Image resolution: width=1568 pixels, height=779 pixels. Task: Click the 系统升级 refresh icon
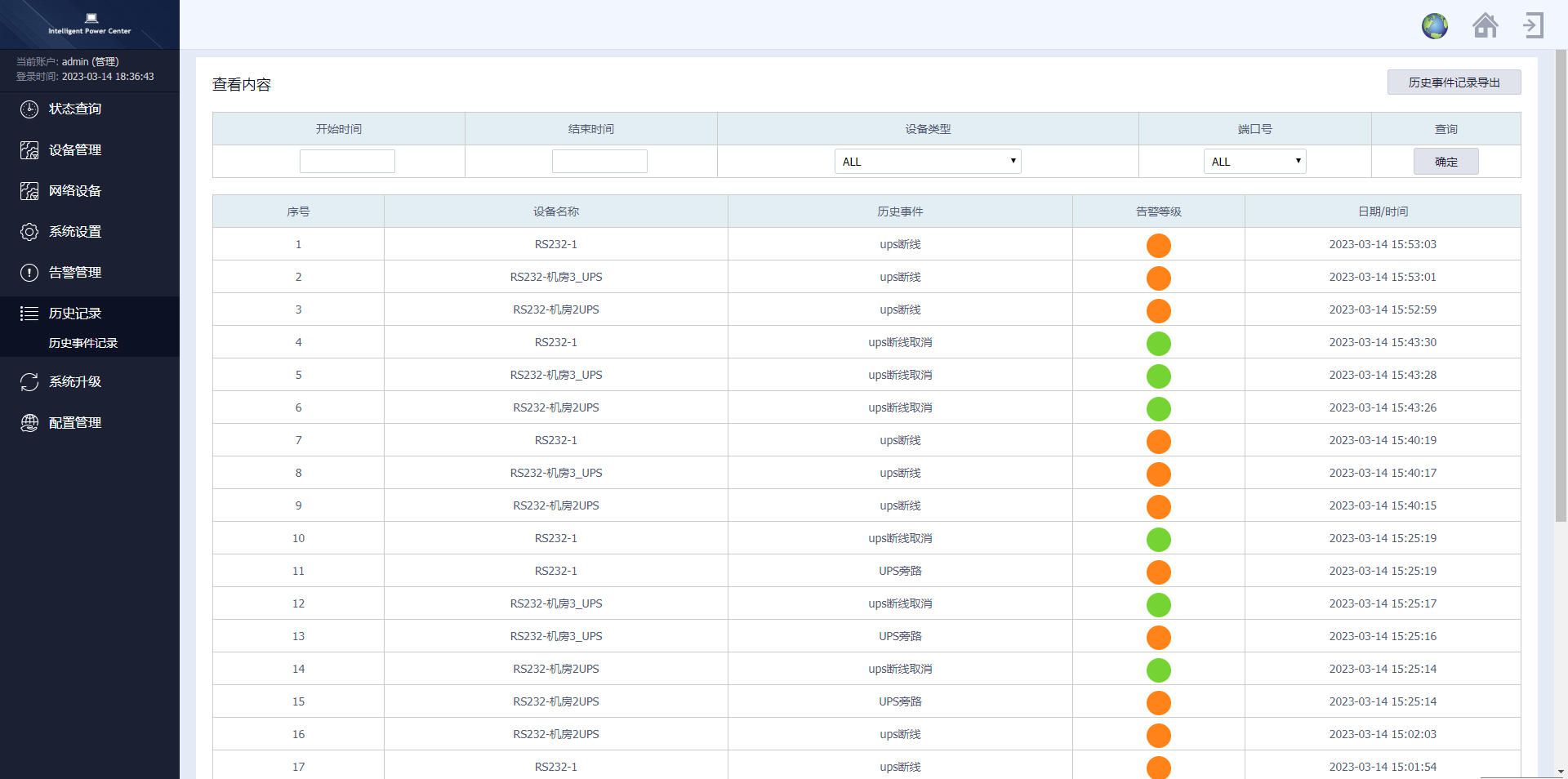(x=29, y=382)
